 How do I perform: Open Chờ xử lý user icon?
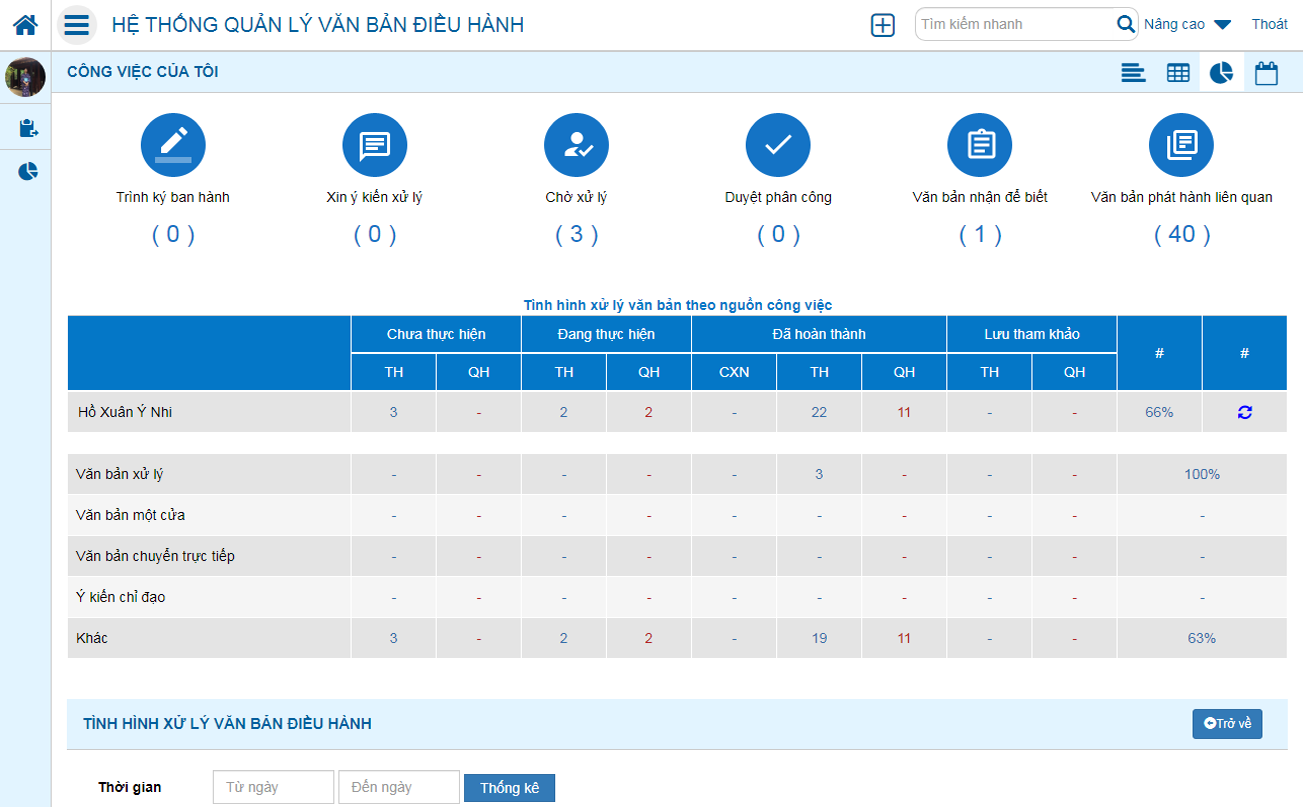click(576, 146)
